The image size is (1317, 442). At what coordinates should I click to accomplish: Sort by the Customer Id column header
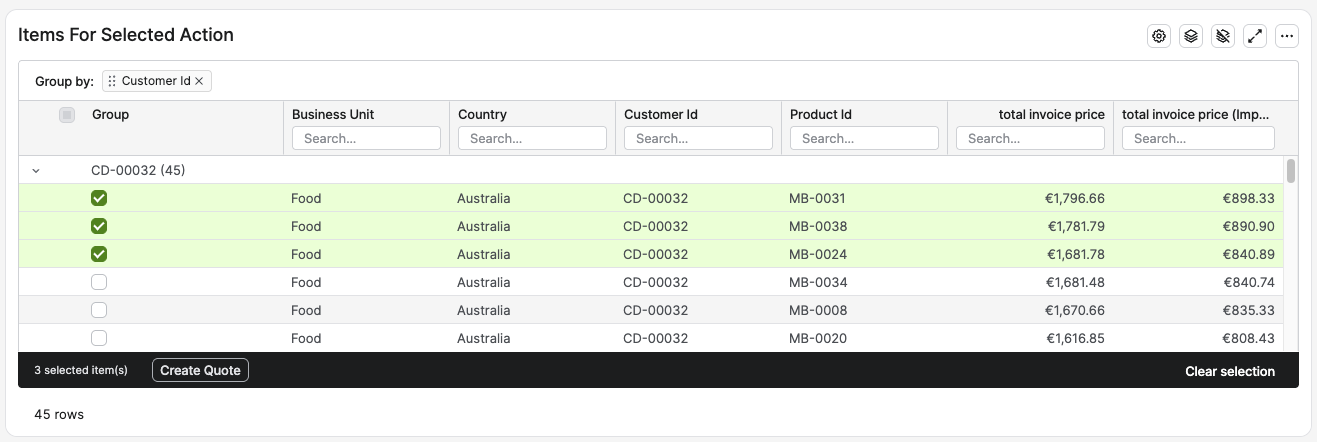(x=661, y=114)
